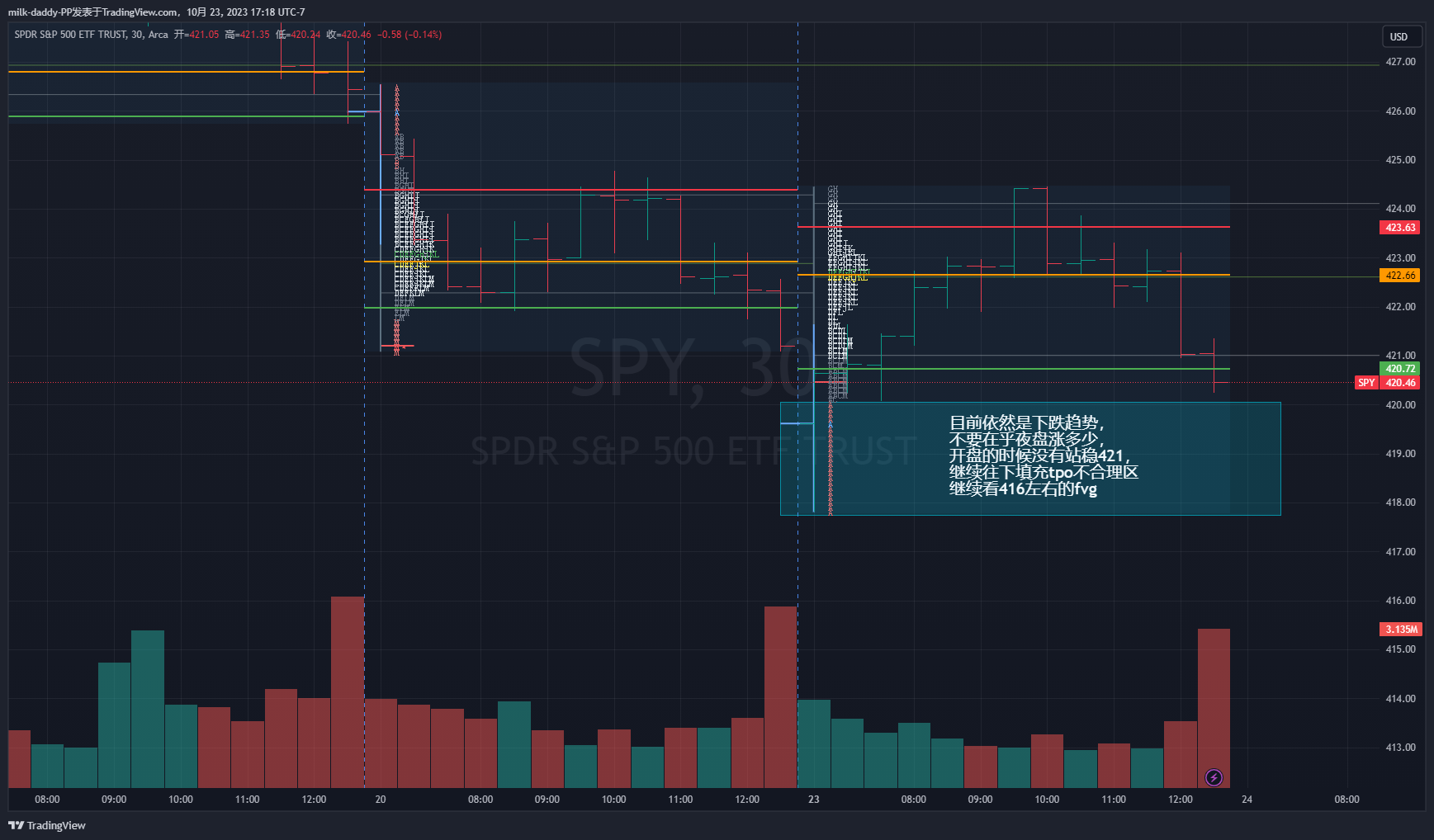Viewport: 1434px width, 840px height.
Task: Open the USD currency selector
Action: (x=1401, y=36)
